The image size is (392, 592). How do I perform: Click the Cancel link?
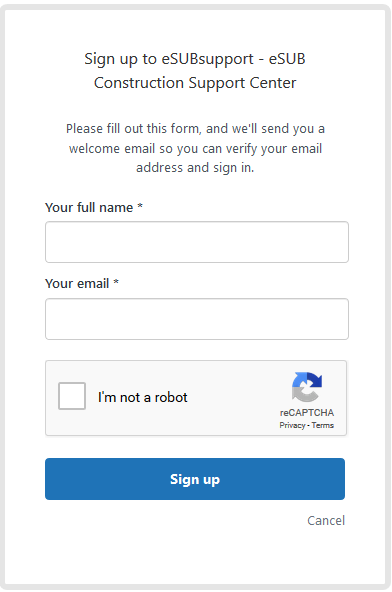326,521
